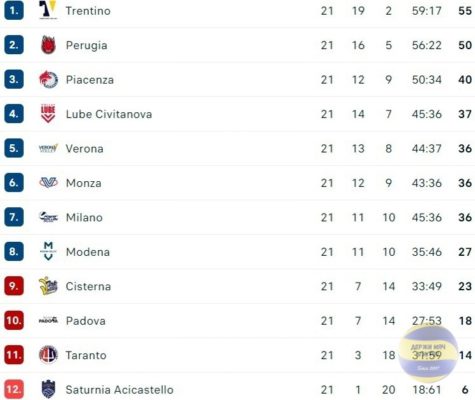Click the Saturnia Acicastello crest

coord(48,389)
